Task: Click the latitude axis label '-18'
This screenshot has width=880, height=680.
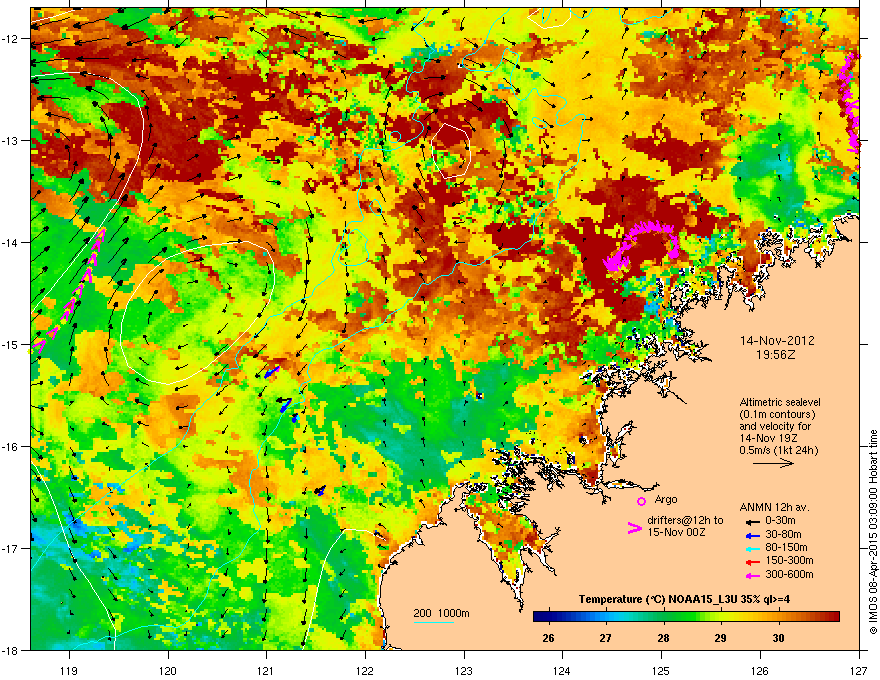Action: point(10,650)
